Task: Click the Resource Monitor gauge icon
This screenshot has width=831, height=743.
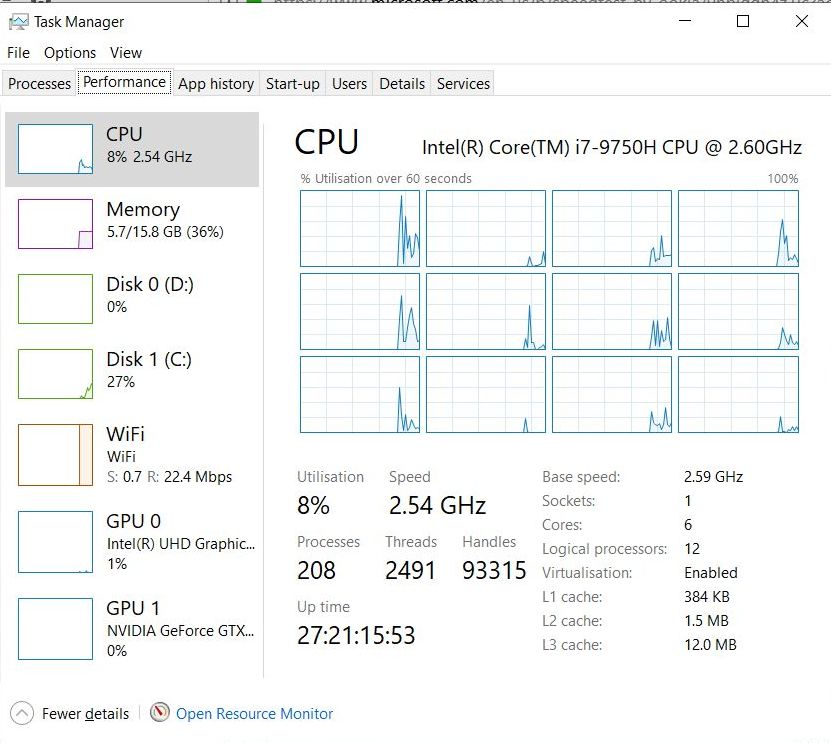Action: [160, 713]
